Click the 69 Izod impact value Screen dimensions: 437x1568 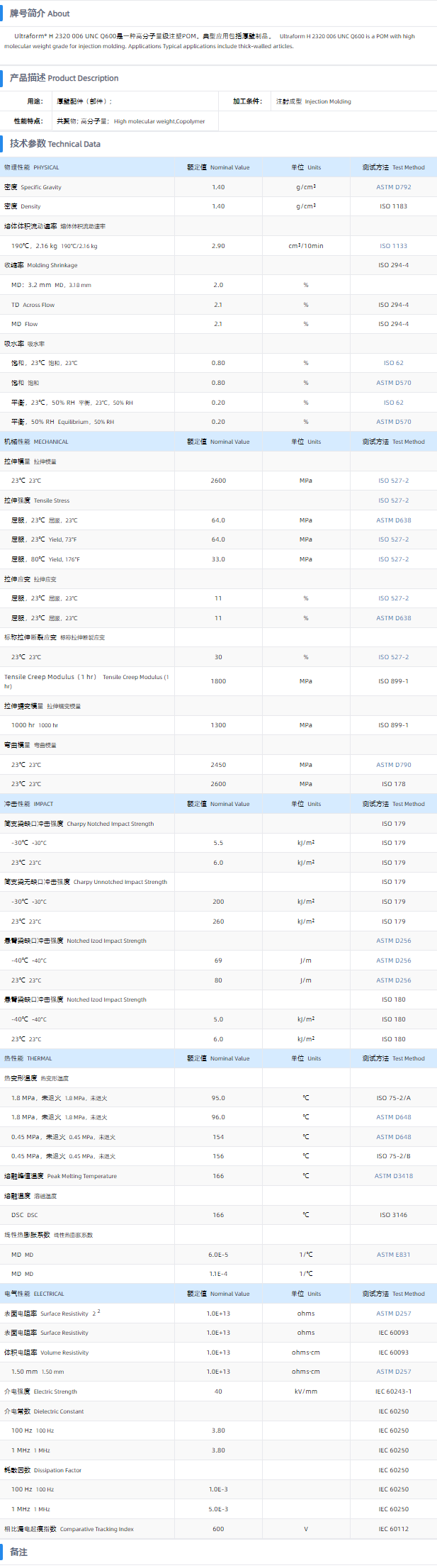pos(218,961)
